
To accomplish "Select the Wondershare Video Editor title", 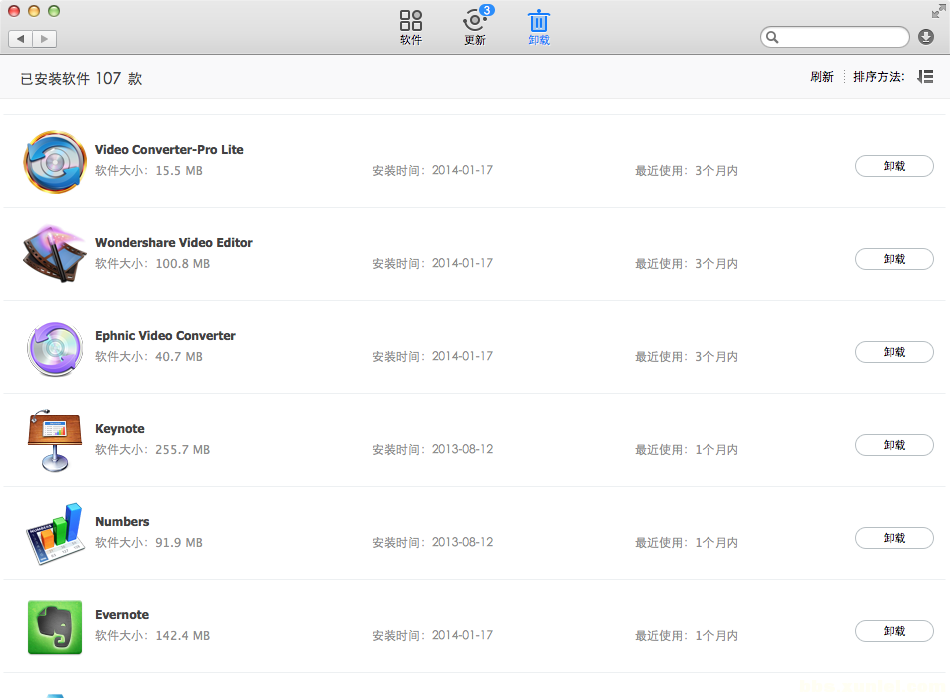I will [x=174, y=242].
